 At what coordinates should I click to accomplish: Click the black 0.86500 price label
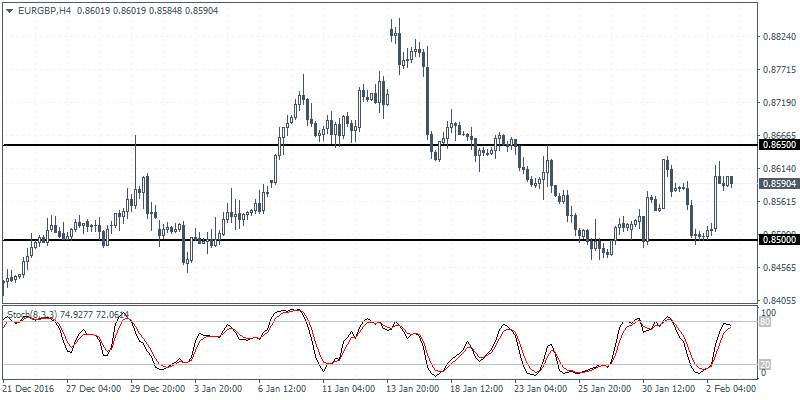pos(778,145)
